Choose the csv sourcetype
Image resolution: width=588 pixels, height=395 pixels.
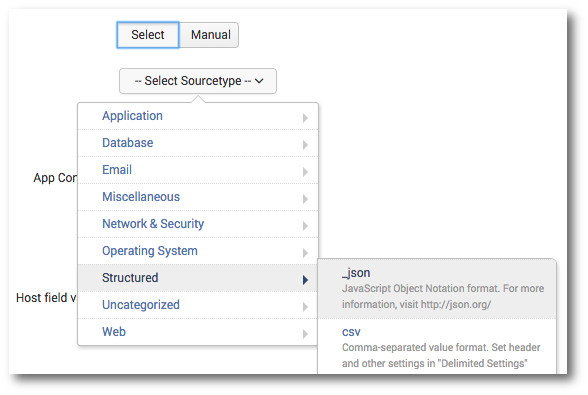[x=437, y=347]
